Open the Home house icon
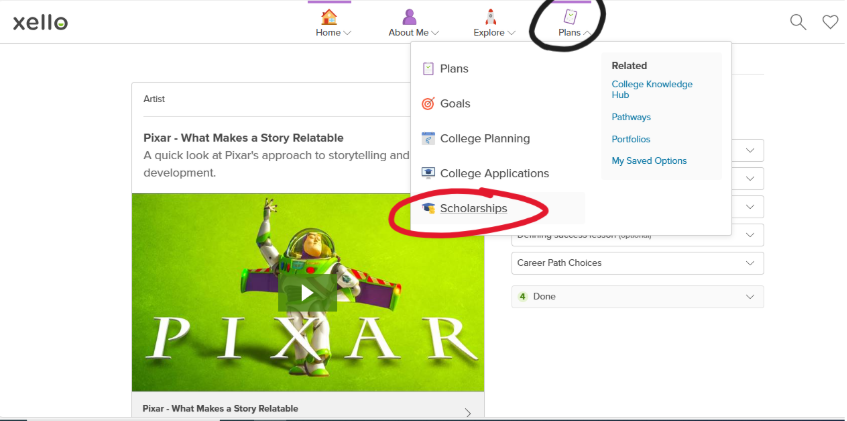The height and width of the screenshot is (421, 847). 329,16
